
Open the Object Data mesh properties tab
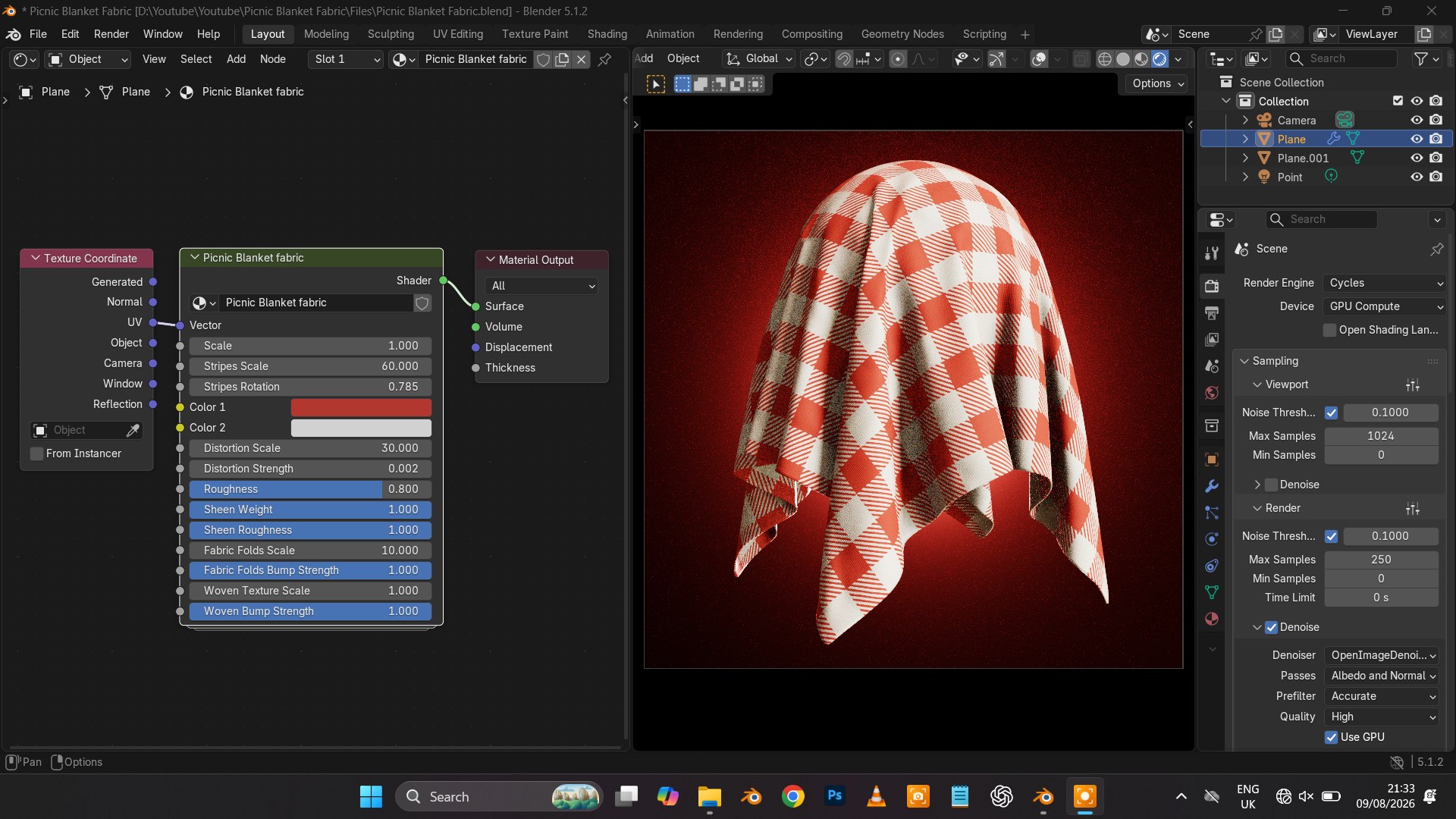(x=1212, y=592)
